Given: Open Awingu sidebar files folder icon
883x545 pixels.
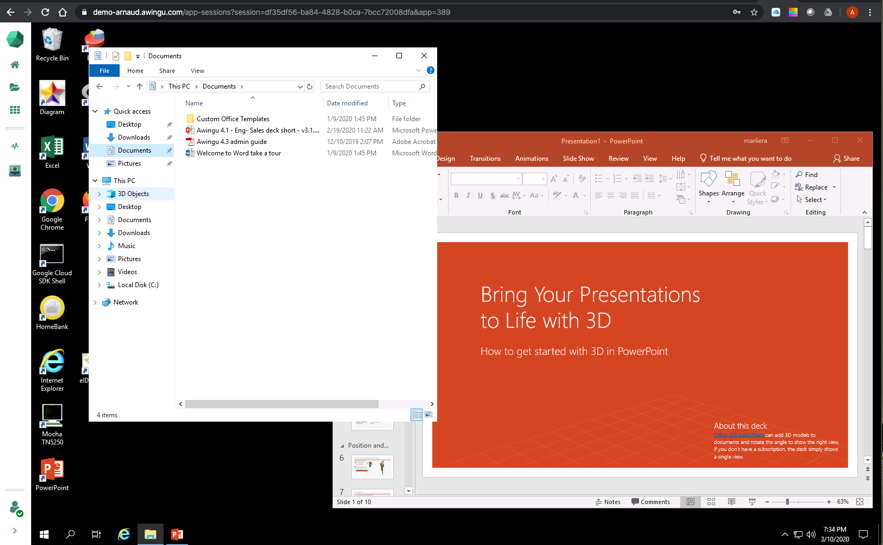Looking at the screenshot, I should click(x=15, y=87).
